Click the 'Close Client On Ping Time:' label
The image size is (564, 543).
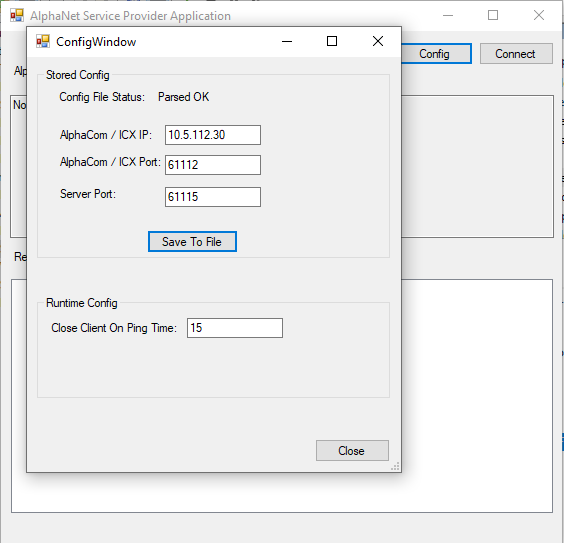pyautogui.click(x=114, y=328)
